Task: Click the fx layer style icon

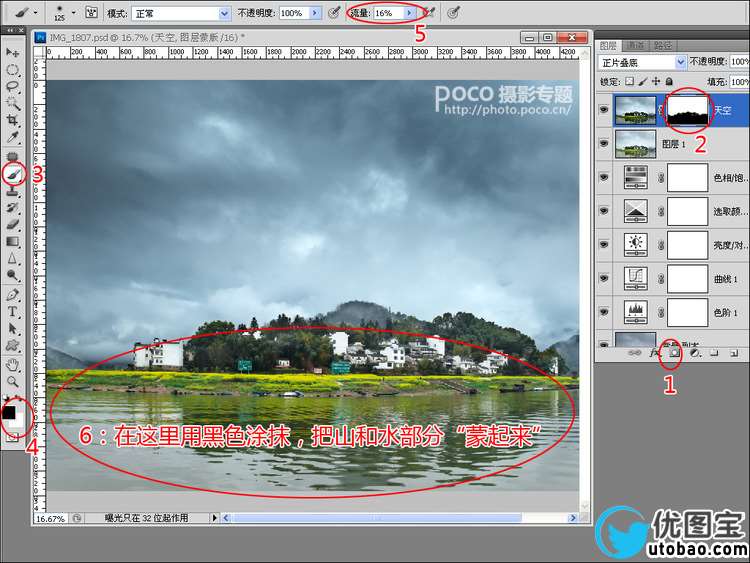Action: [654, 353]
